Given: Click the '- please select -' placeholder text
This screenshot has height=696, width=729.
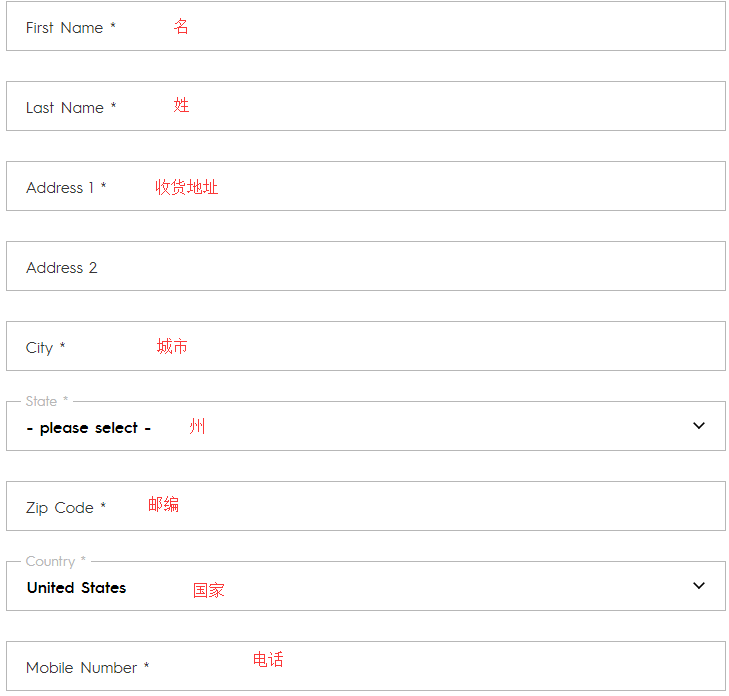Looking at the screenshot, I should pos(89,428).
